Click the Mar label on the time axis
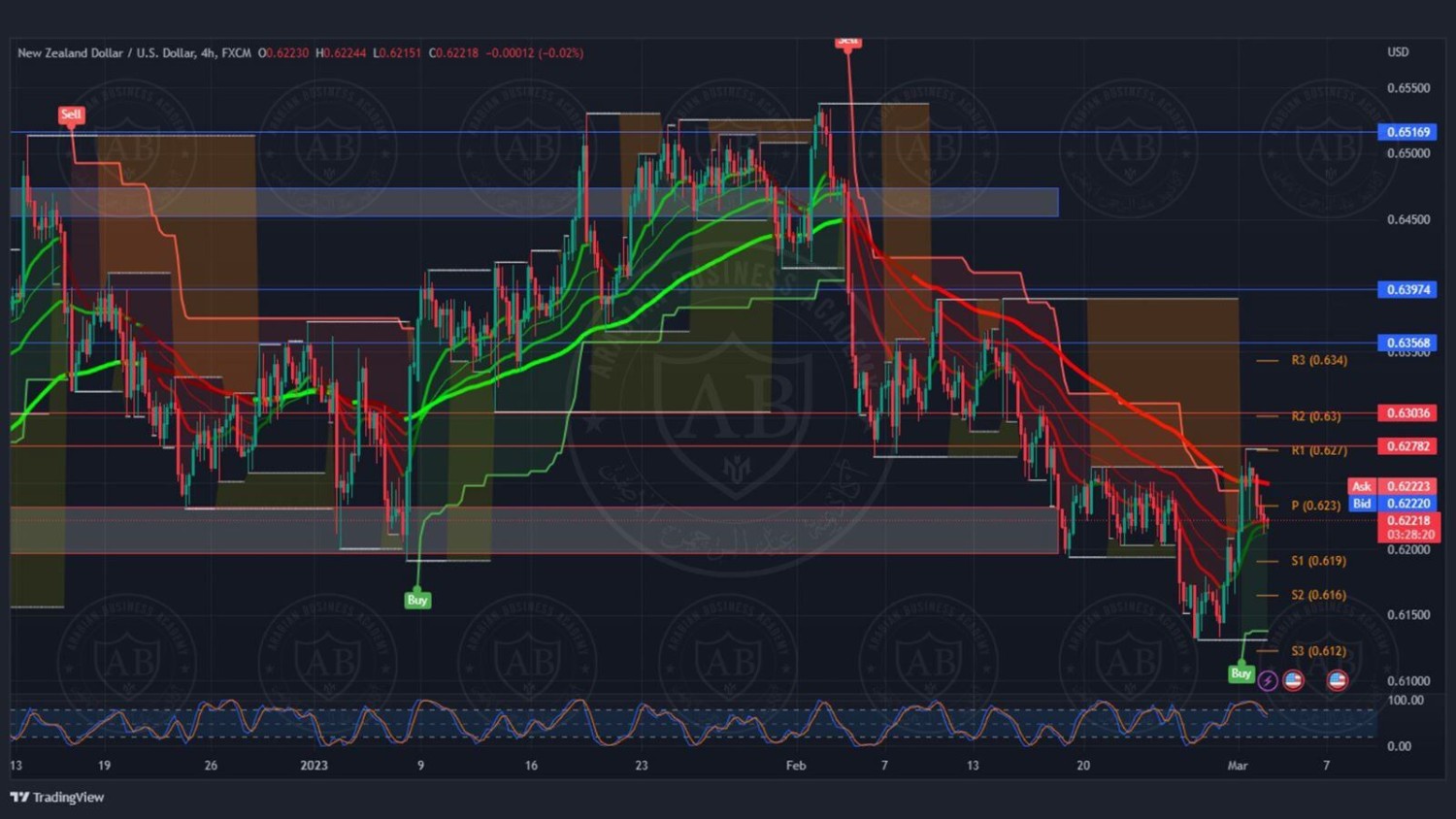1456x819 pixels. pyautogui.click(x=1238, y=766)
